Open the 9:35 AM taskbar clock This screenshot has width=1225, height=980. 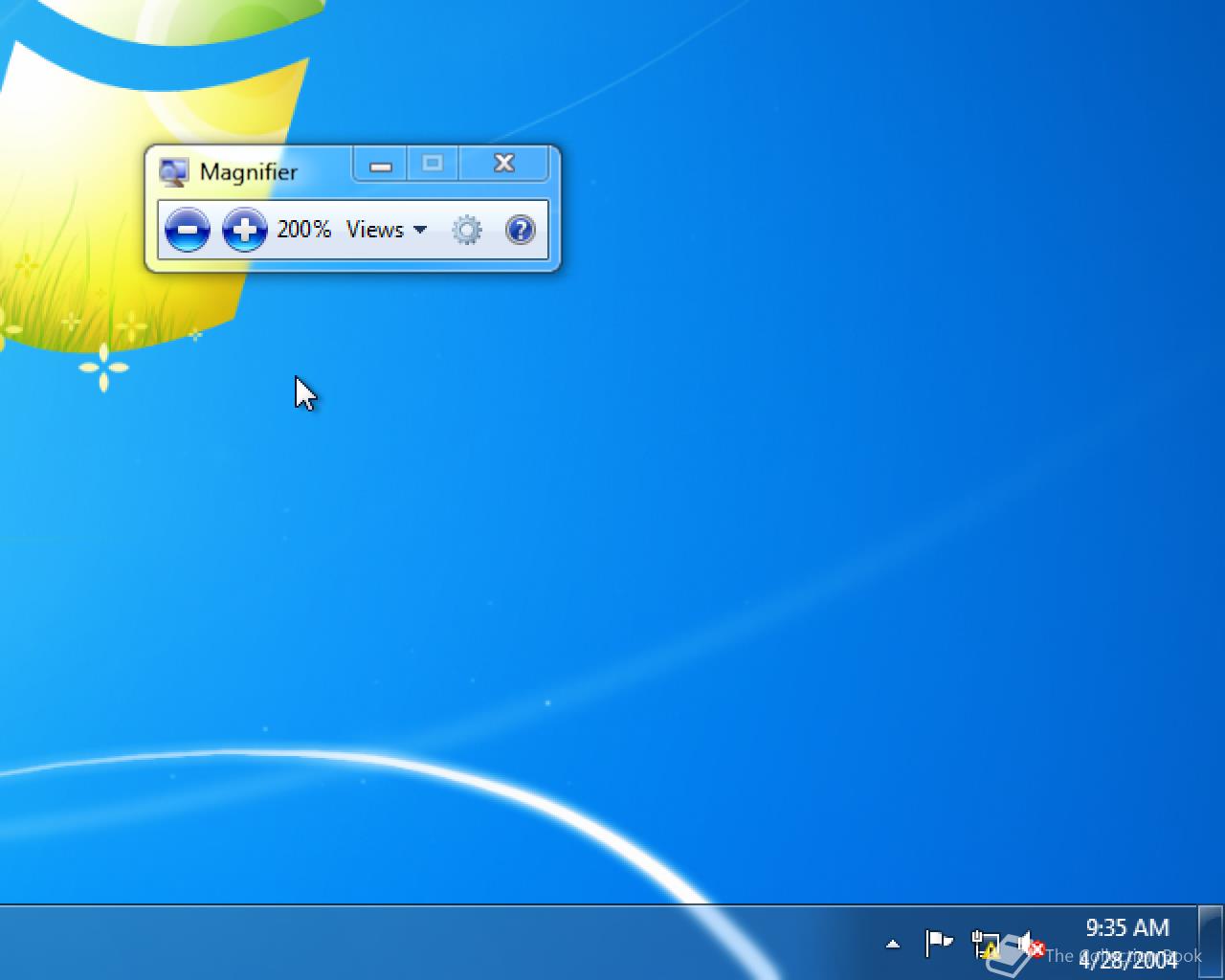(x=1127, y=943)
